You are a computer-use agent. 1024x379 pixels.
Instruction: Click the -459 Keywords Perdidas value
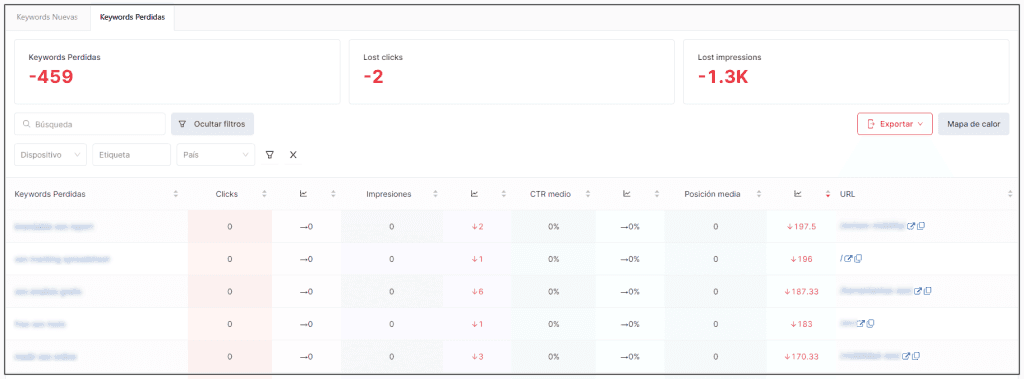click(x=51, y=77)
